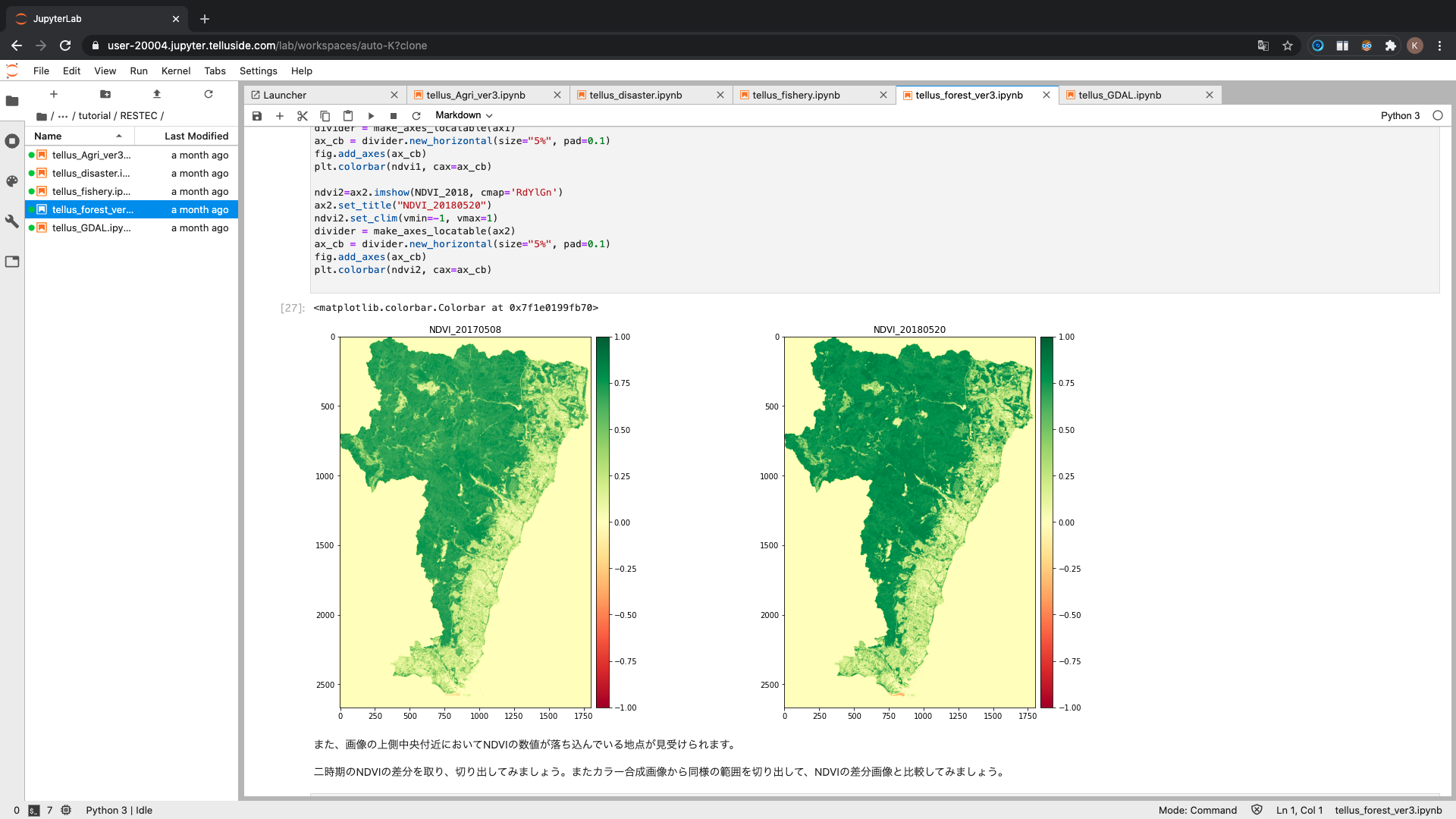
Task: Sort files by Last Modified column
Action: (x=187, y=136)
